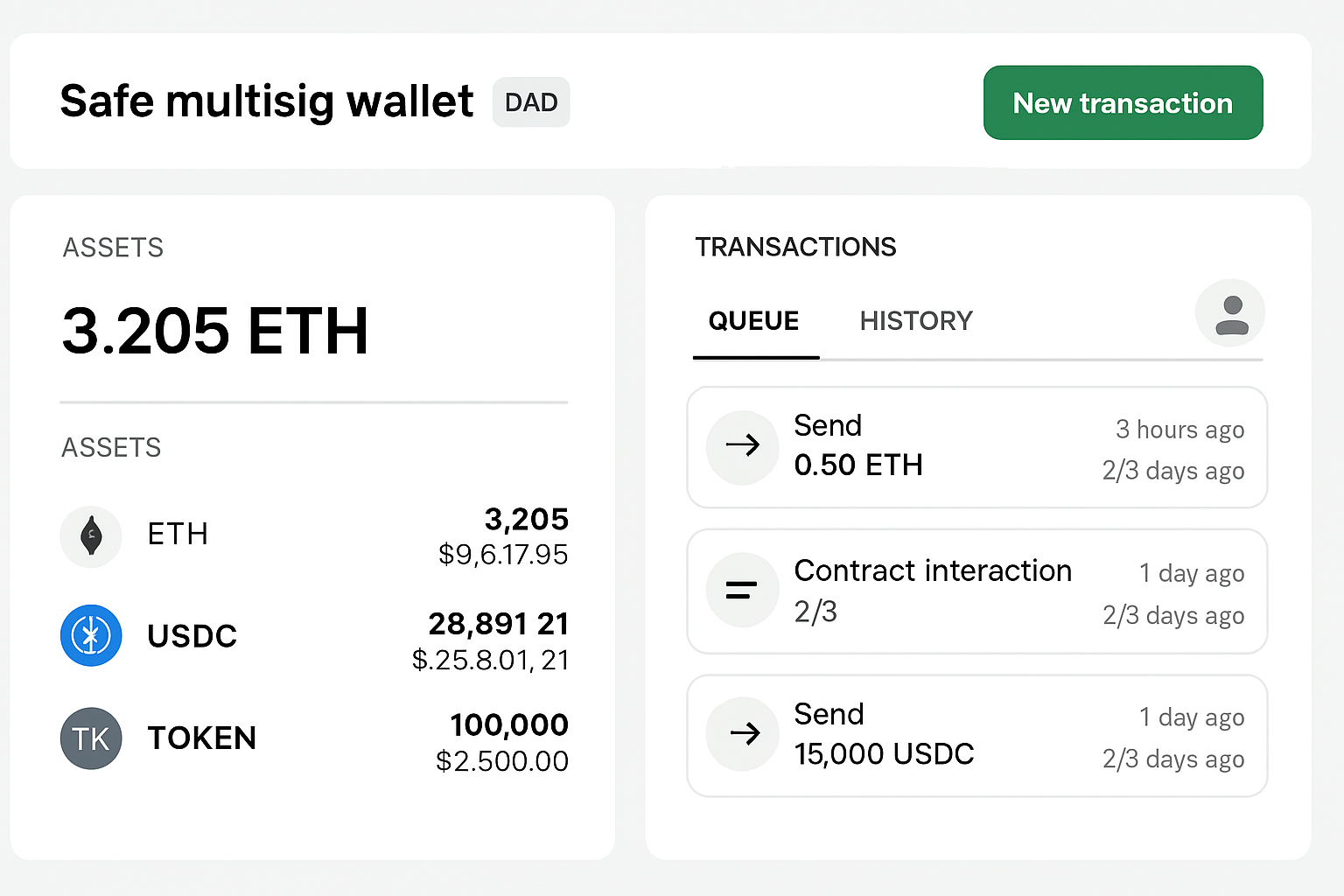Click the DAD wallet badge
Screen dimensions: 1344x896
pos(531,102)
